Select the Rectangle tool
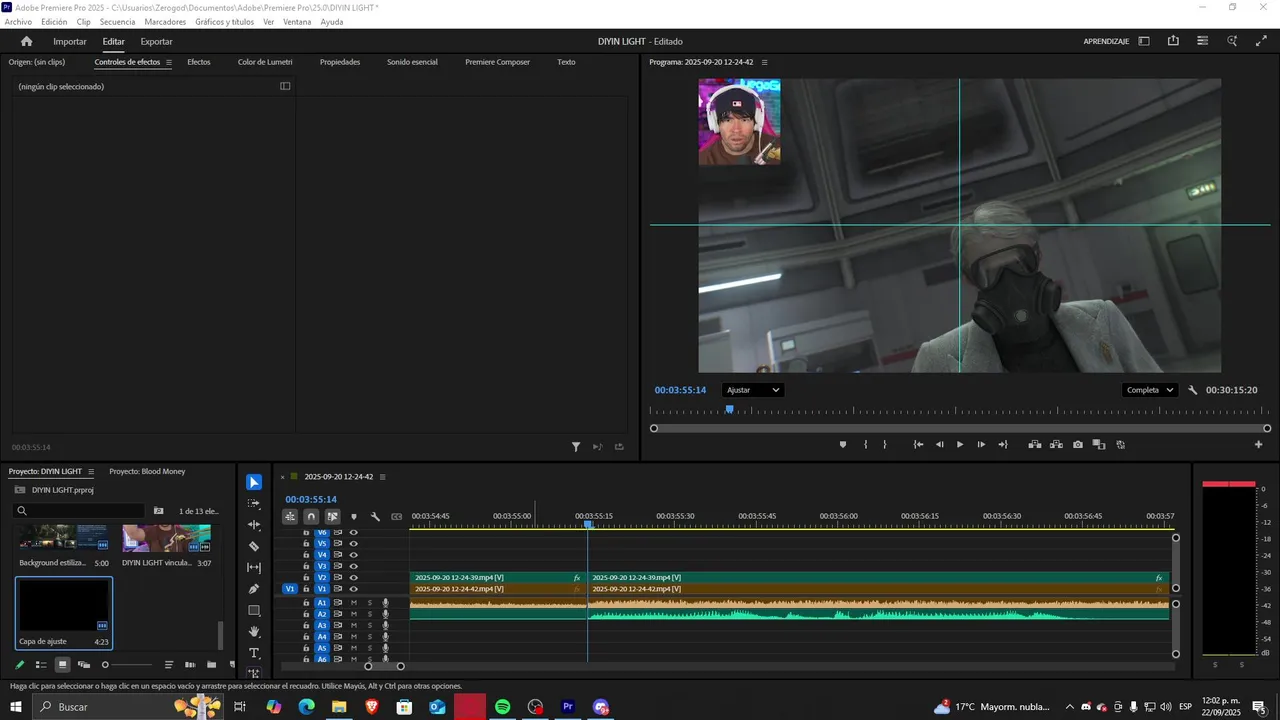The height and width of the screenshot is (720, 1280). (x=254, y=610)
